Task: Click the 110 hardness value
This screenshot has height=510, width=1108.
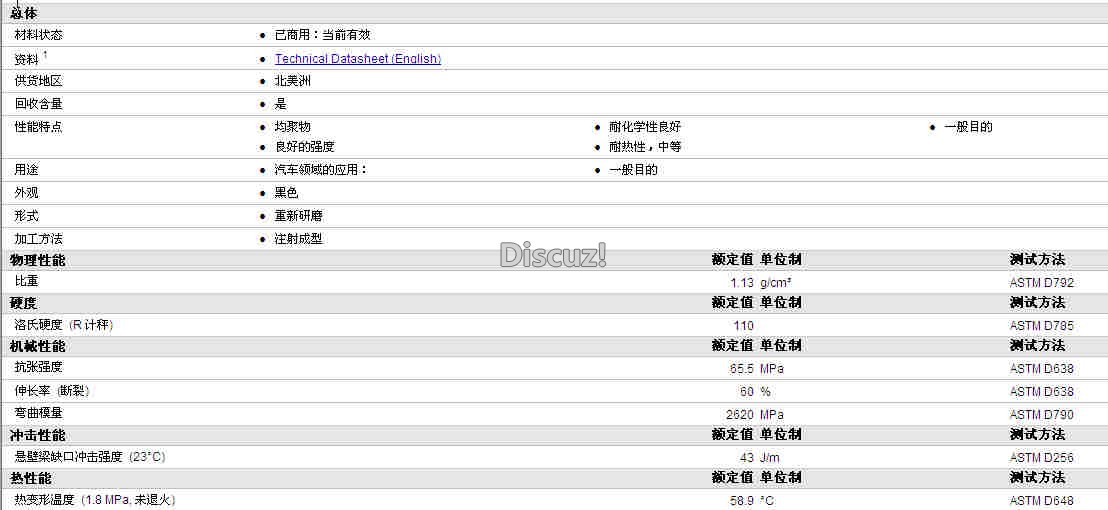Action: 744,326
